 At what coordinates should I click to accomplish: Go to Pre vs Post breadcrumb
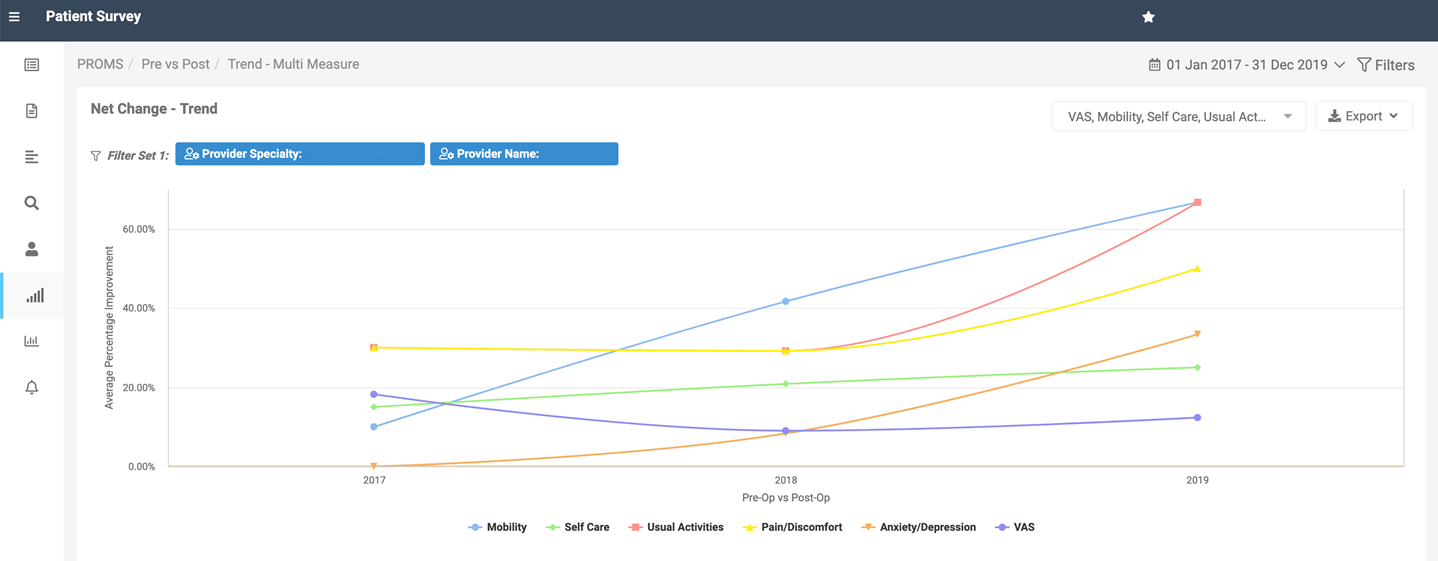tap(175, 64)
